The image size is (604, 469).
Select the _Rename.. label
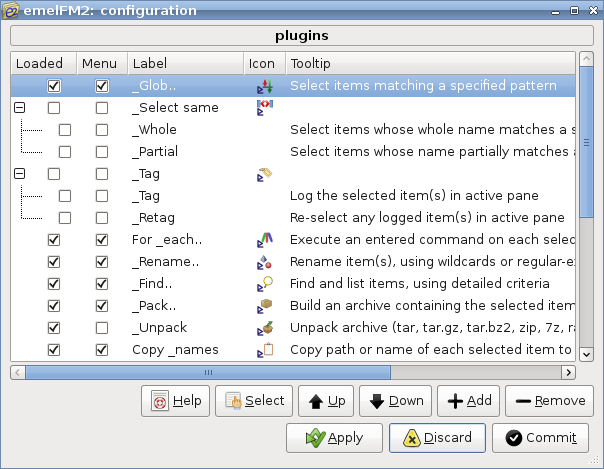(166, 262)
